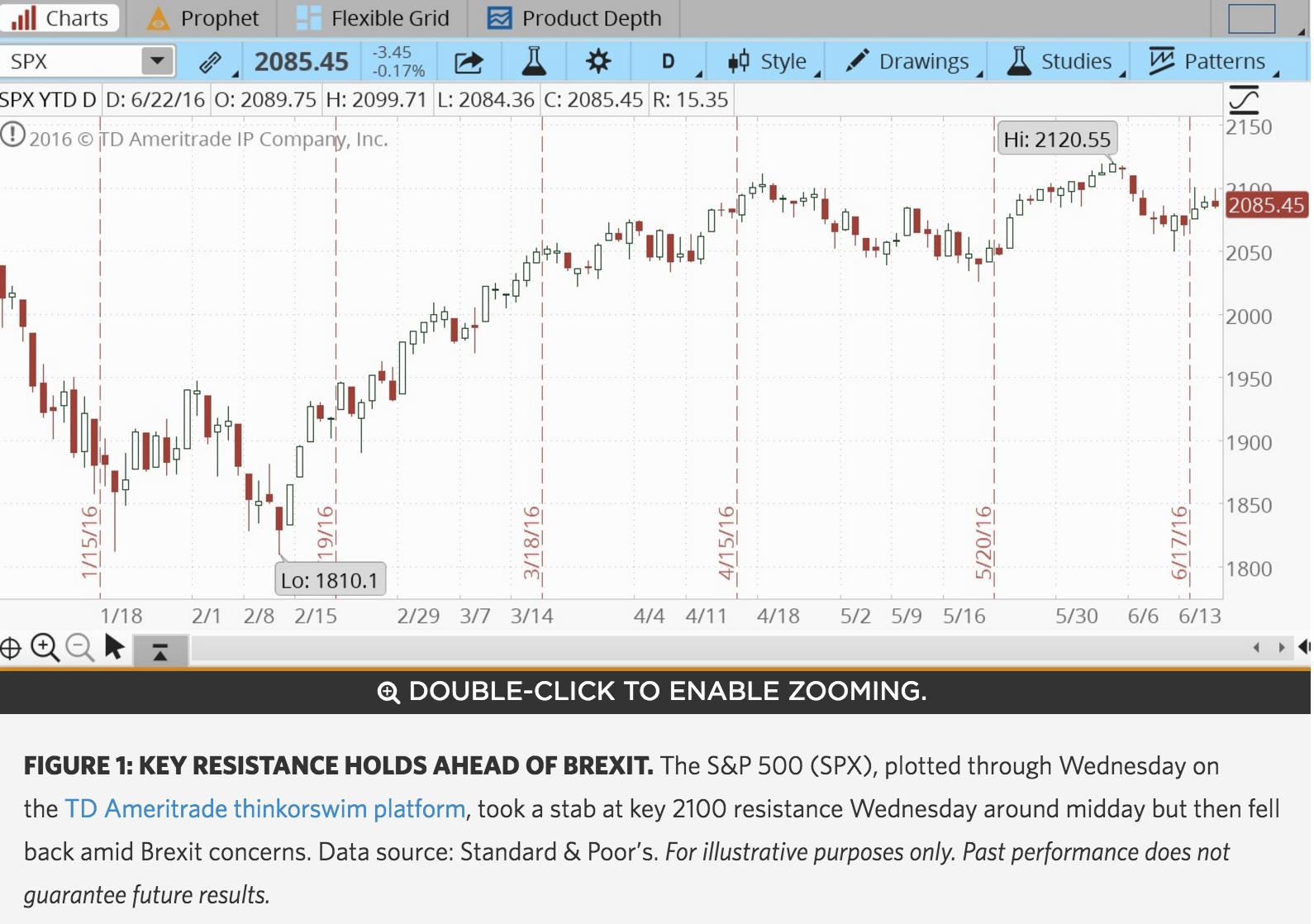The image size is (1314, 924).
Task: Click the R: 15.35 range value
Action: [x=691, y=100]
